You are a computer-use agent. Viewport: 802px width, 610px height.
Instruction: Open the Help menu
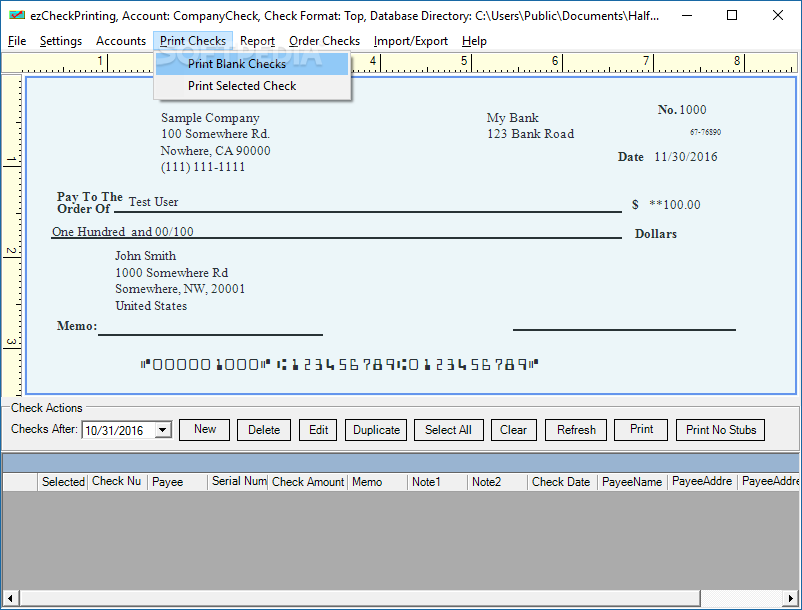click(474, 41)
